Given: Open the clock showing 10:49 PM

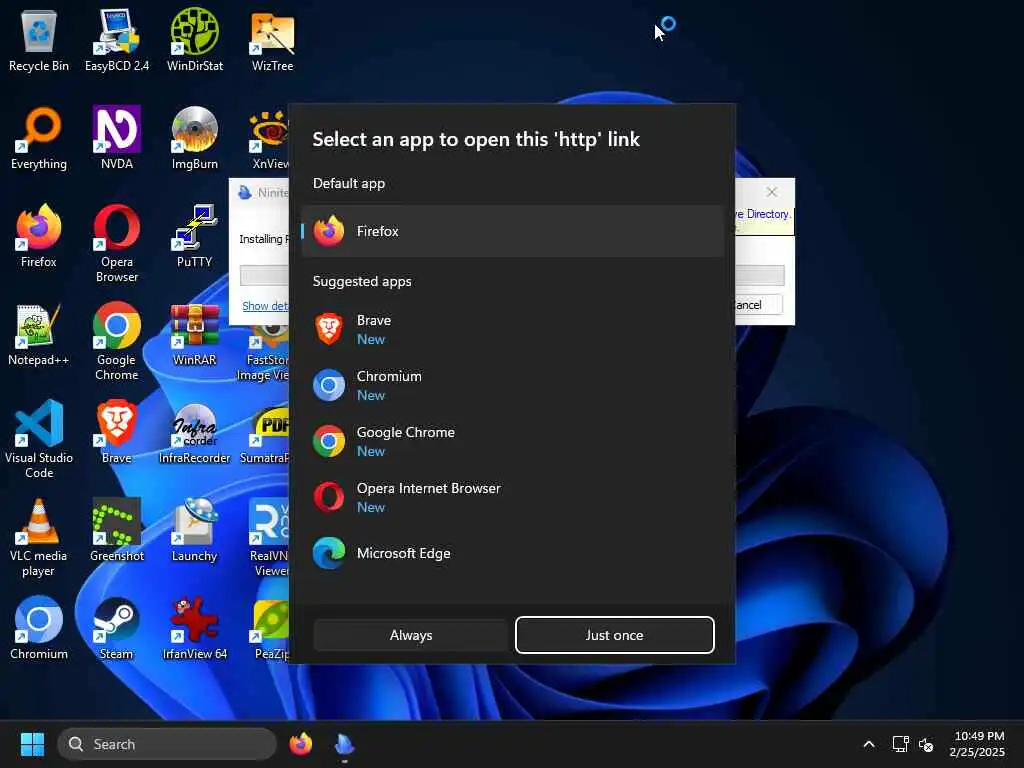Looking at the screenshot, I should point(978,744).
